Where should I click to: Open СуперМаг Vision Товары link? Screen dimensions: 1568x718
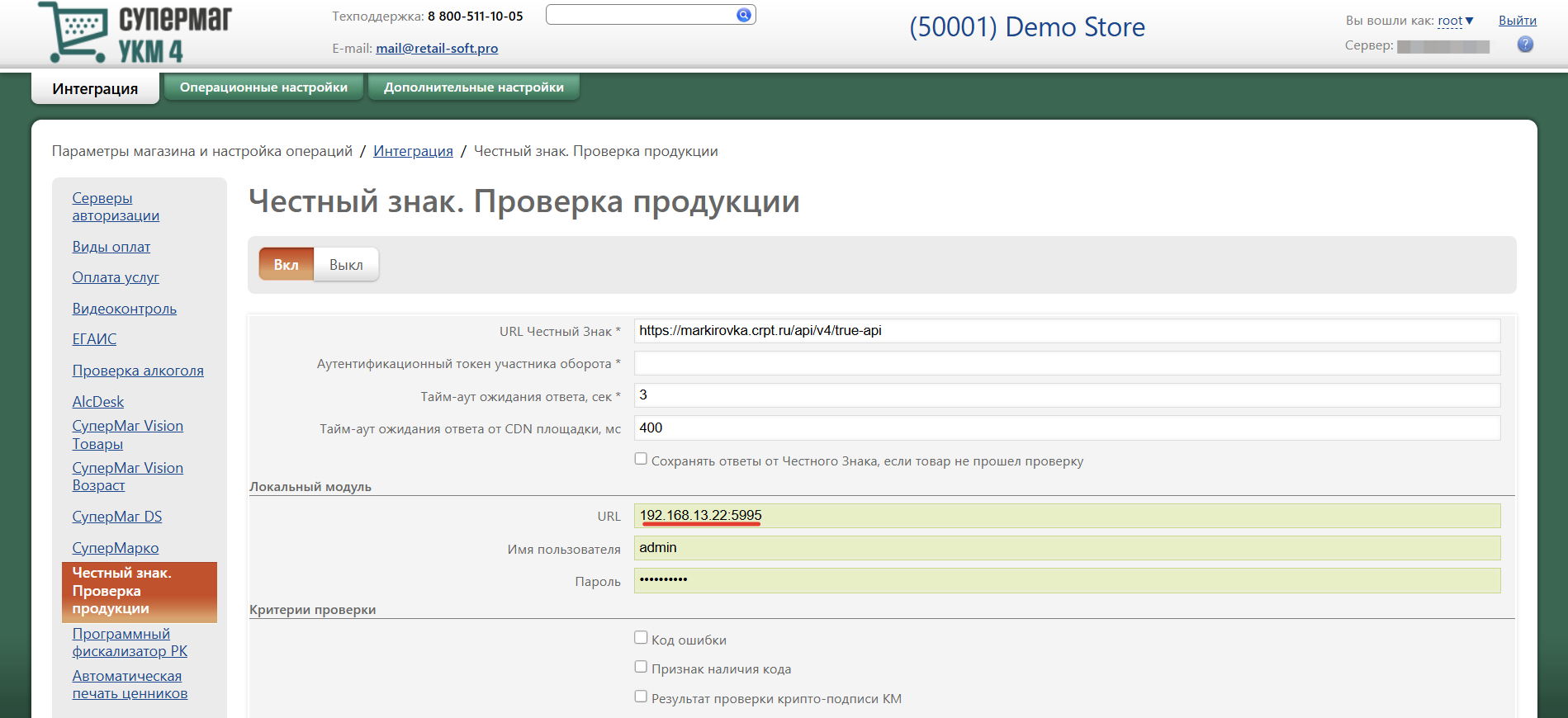[x=128, y=435]
